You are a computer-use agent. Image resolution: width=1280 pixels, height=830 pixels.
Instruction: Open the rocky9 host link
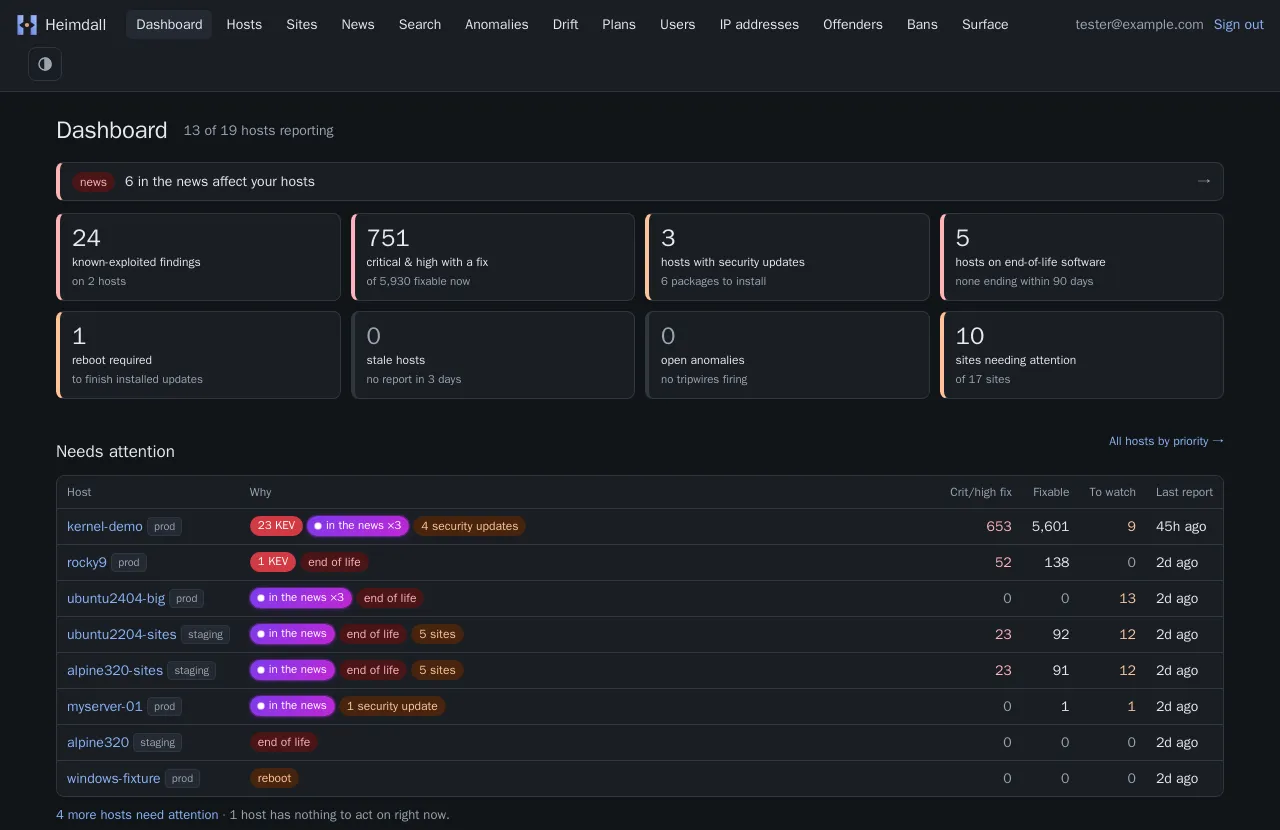[87, 562]
